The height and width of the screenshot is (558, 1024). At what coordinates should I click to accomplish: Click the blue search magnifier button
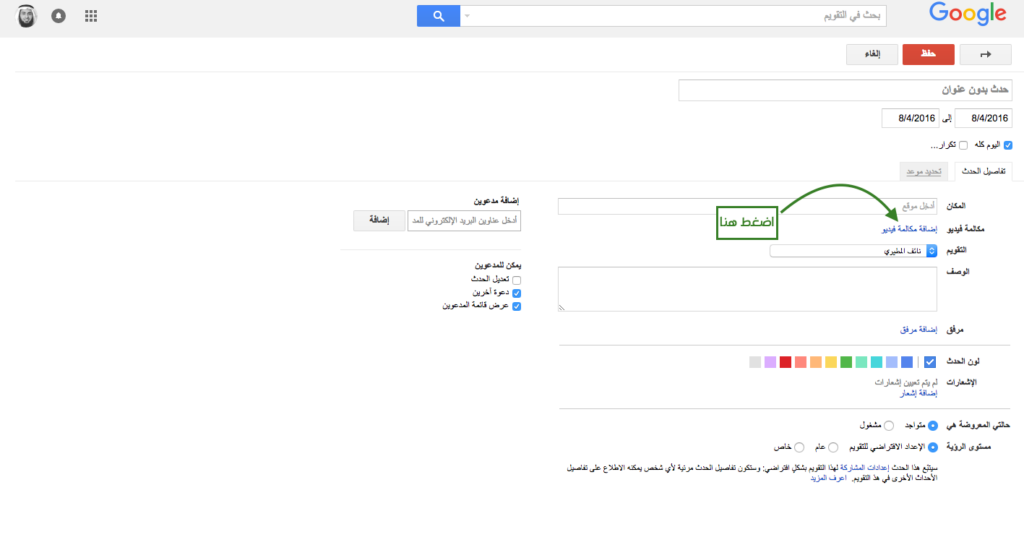pyautogui.click(x=438, y=16)
